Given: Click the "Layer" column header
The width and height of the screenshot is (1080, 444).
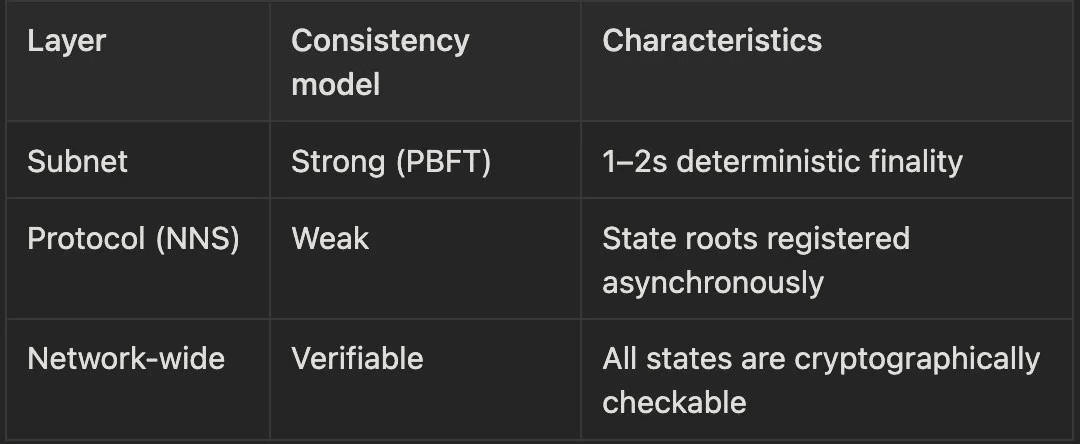Looking at the screenshot, I should point(66,41).
